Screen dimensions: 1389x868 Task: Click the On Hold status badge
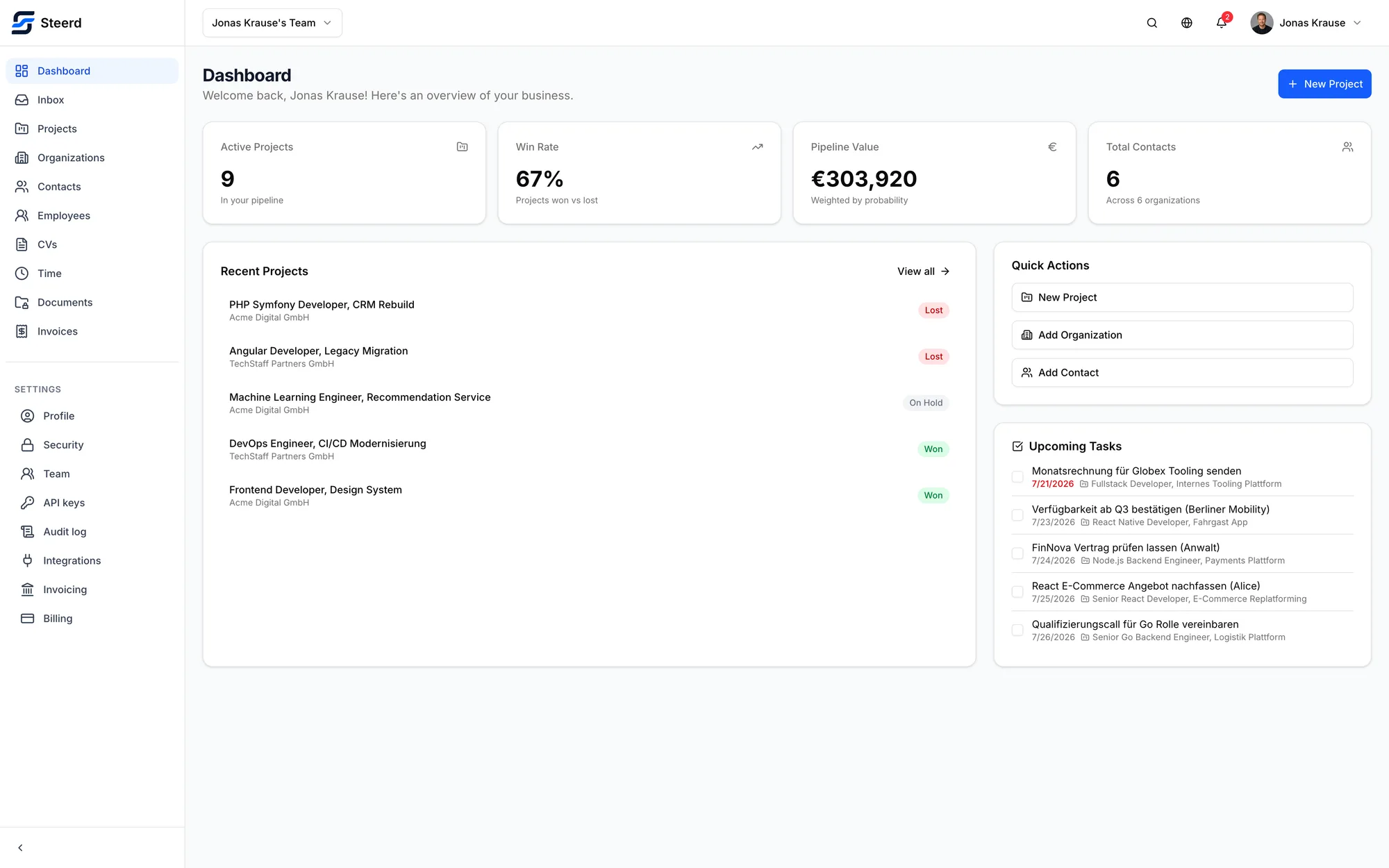click(926, 403)
